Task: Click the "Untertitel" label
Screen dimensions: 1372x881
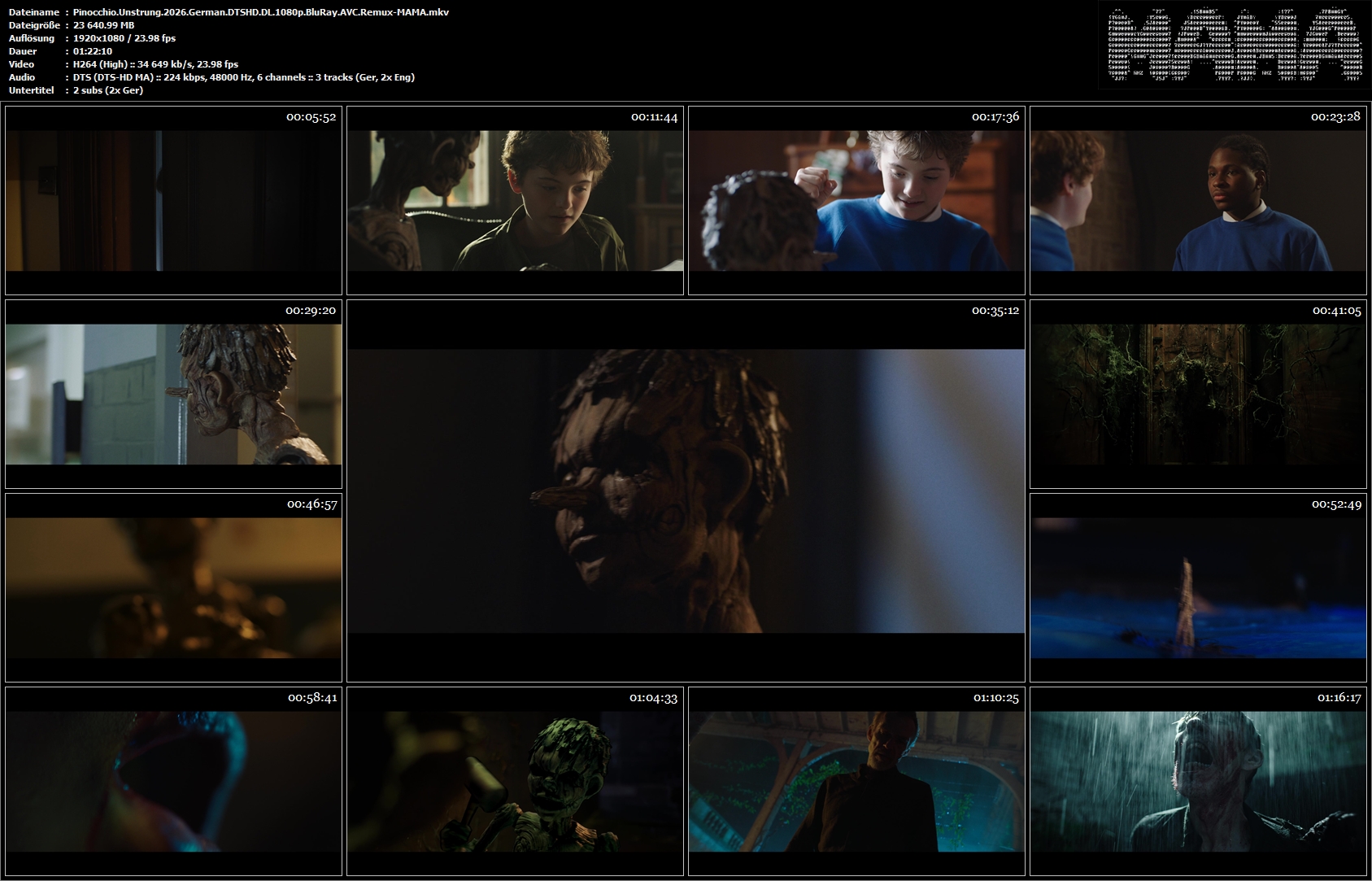Action: click(x=30, y=90)
